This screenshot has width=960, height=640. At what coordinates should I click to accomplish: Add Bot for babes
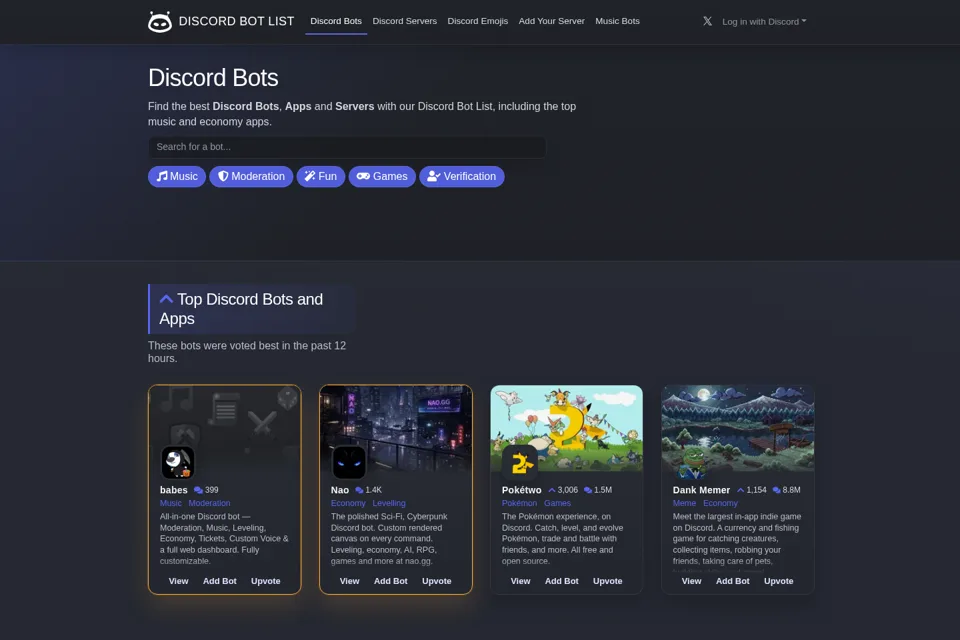(220, 581)
